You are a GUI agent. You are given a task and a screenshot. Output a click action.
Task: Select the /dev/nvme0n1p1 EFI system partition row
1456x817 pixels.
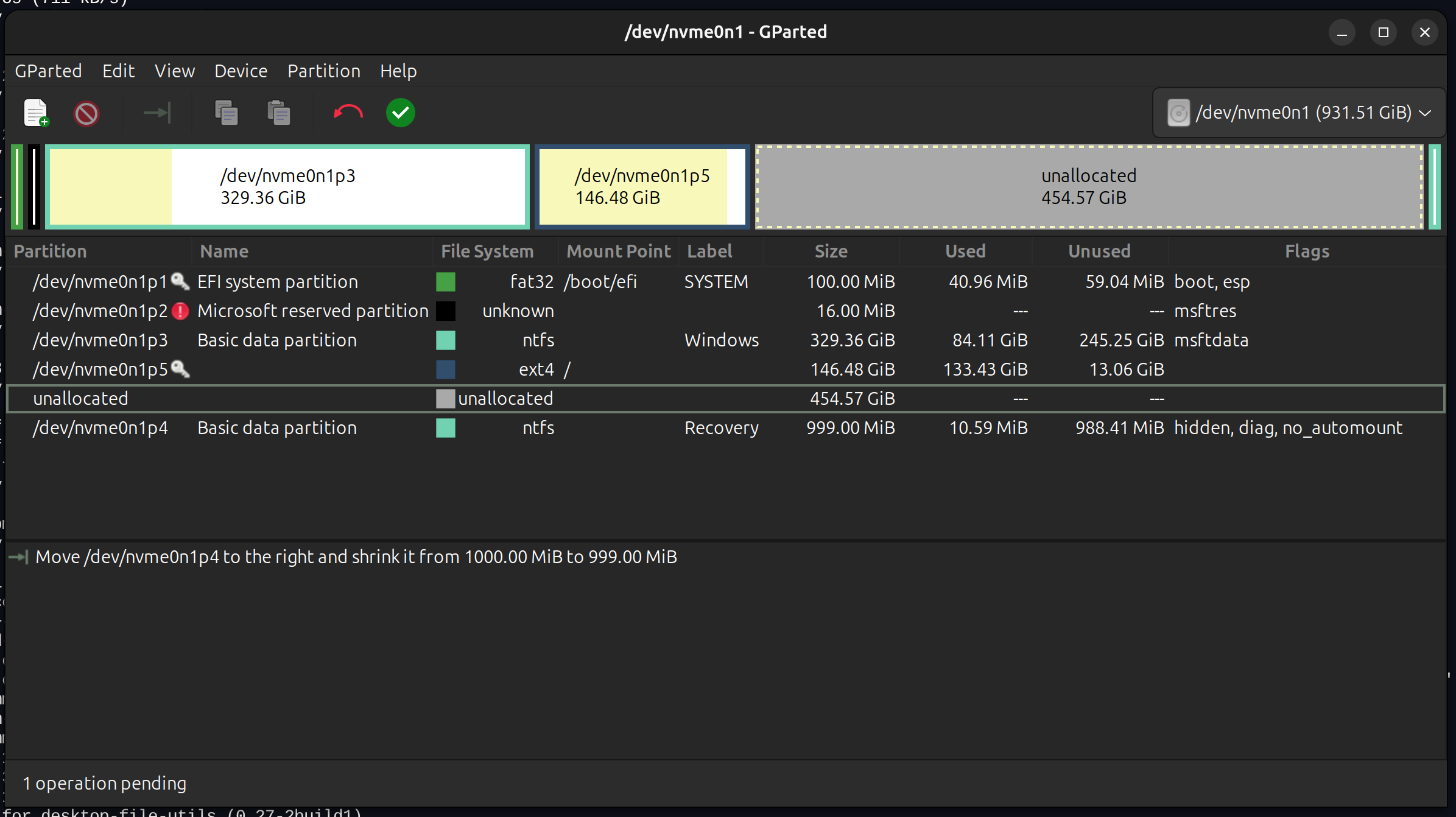tap(725, 282)
